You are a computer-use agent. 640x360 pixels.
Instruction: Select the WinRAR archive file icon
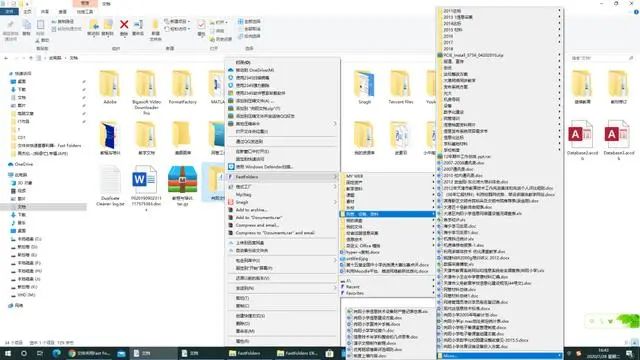coord(182,180)
